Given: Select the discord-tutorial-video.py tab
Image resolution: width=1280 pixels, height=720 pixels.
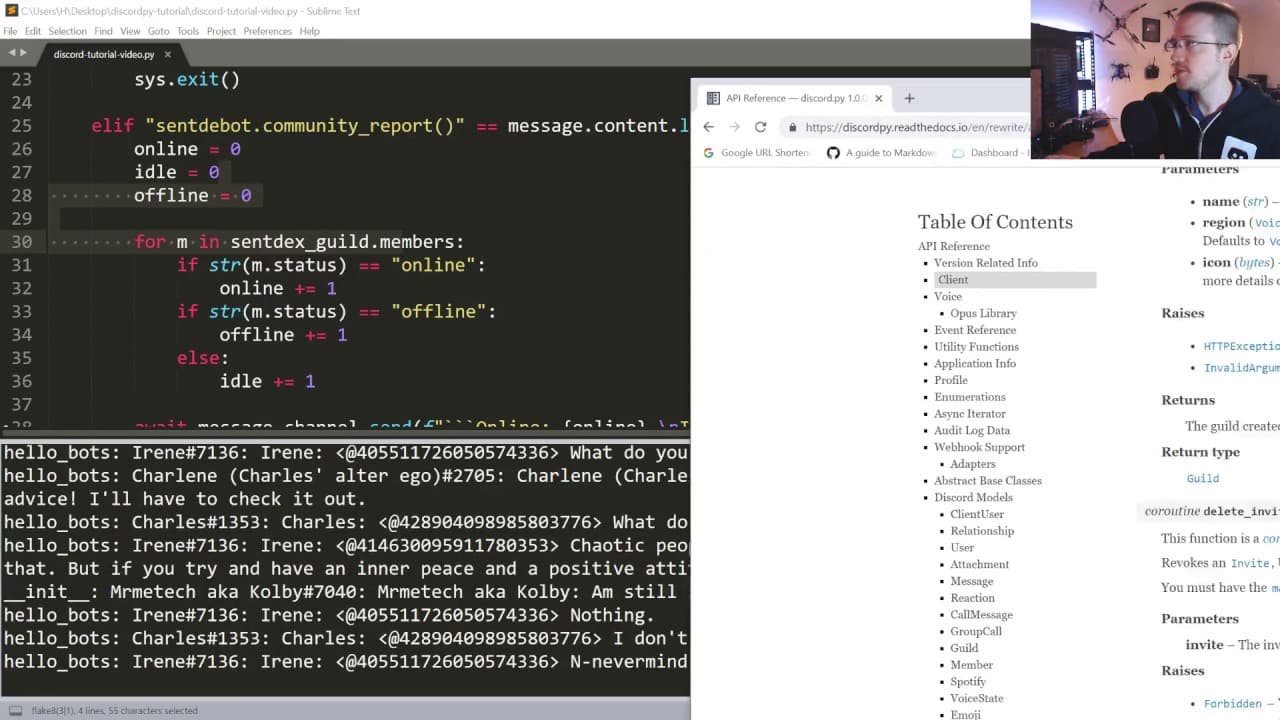Looking at the screenshot, I should point(104,54).
